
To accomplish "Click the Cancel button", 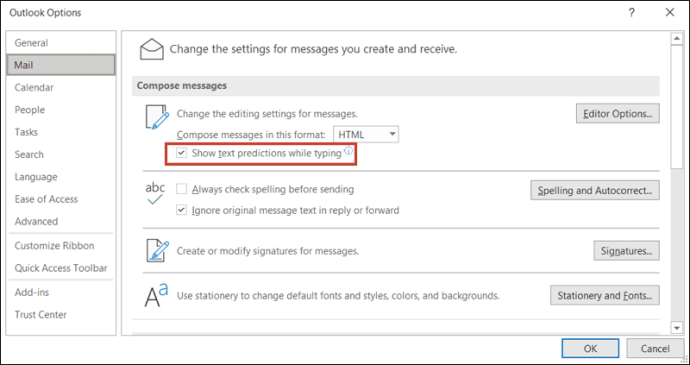I will pos(655,349).
